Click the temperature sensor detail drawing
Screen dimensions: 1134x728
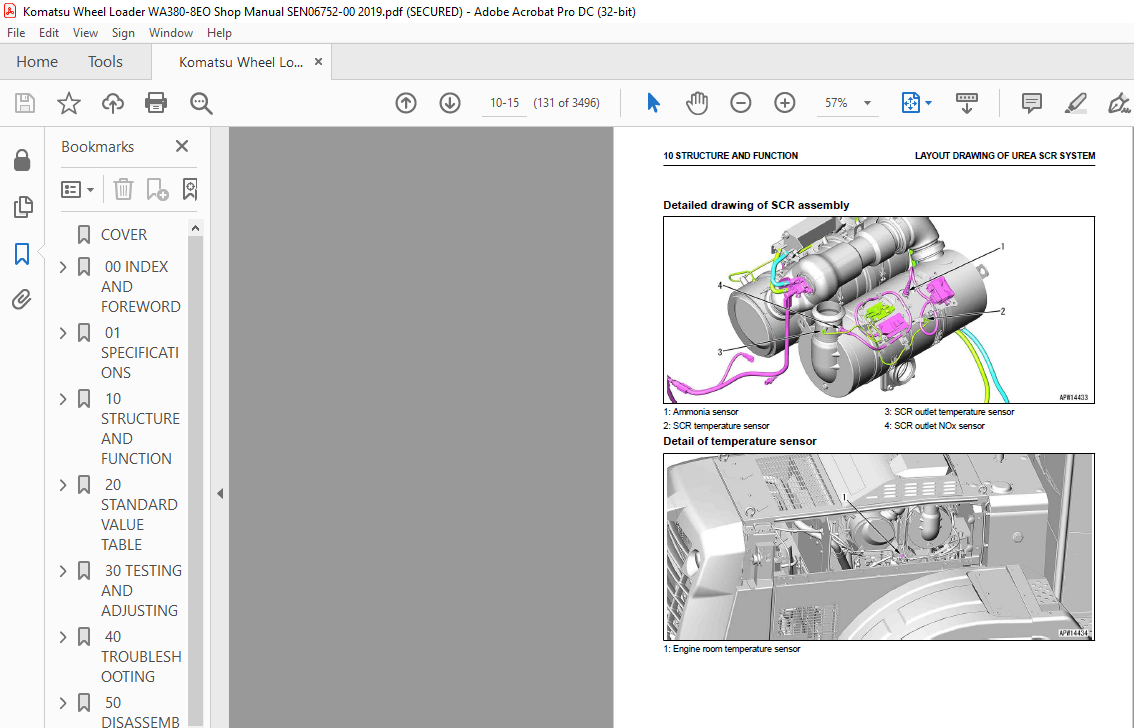[x=879, y=547]
